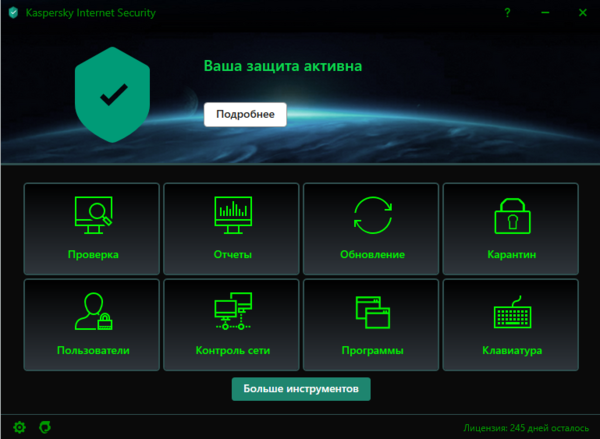Minimize the Kaspersky window
This screenshot has width=600, height=439.
[545, 13]
